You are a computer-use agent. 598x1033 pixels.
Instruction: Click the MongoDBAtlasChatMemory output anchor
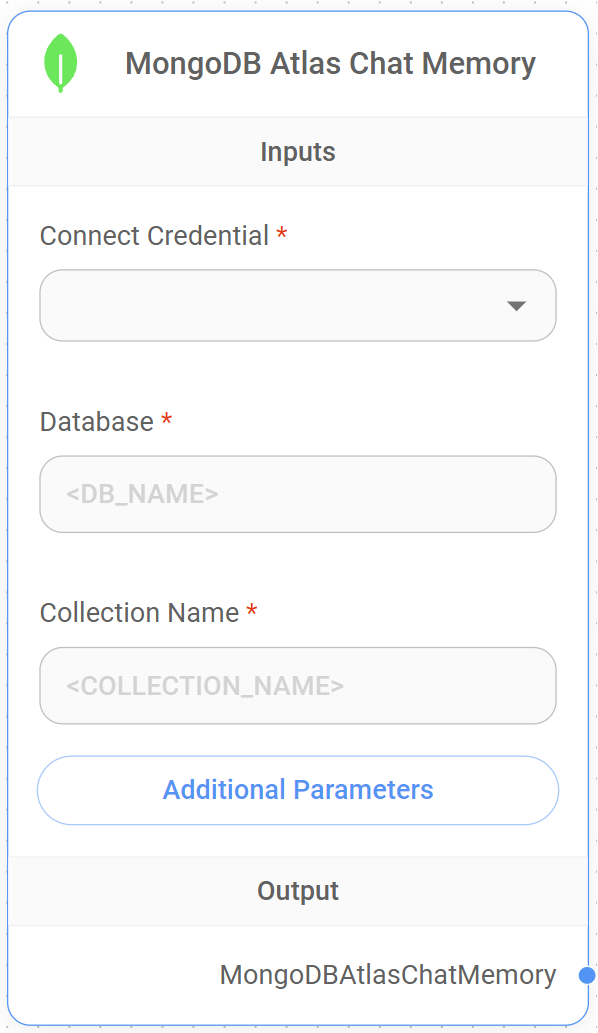point(586,973)
